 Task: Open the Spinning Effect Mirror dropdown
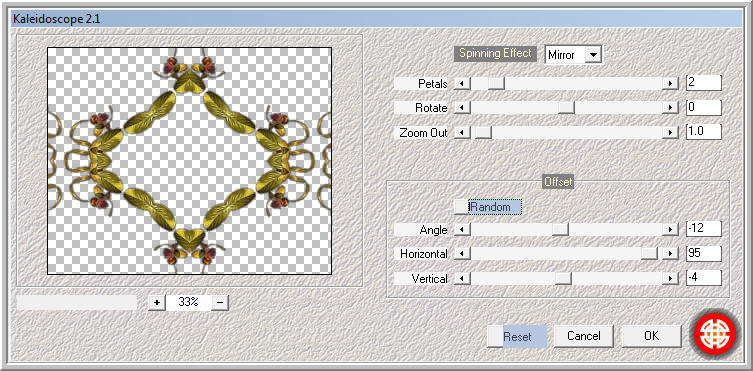(594, 55)
